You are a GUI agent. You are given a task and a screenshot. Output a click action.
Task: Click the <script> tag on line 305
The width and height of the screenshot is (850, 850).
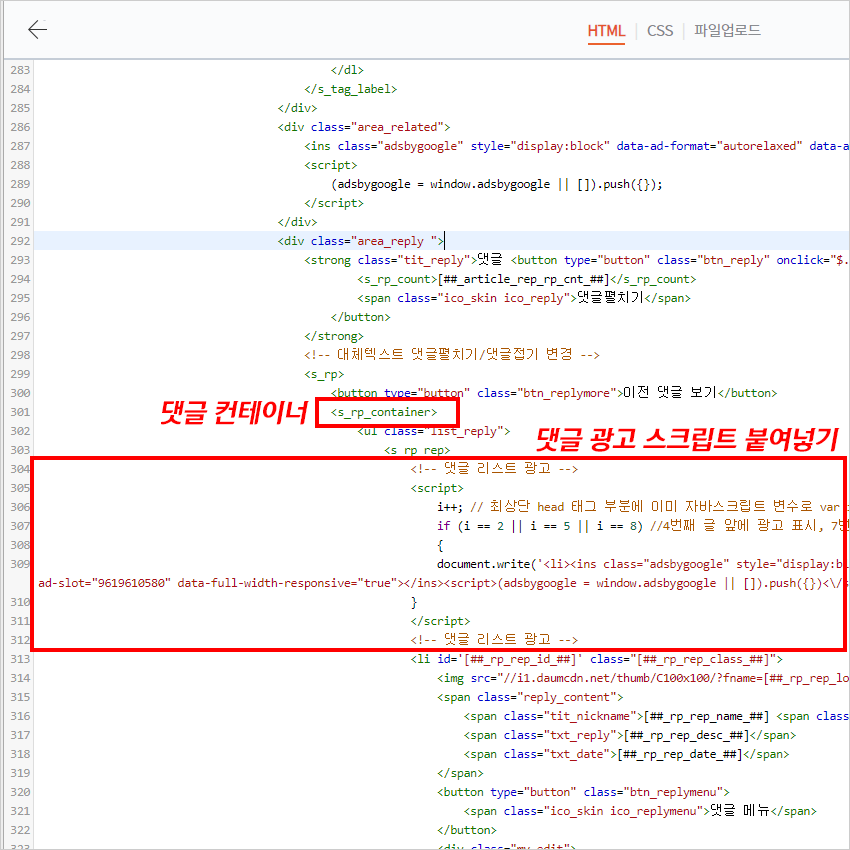point(437,488)
